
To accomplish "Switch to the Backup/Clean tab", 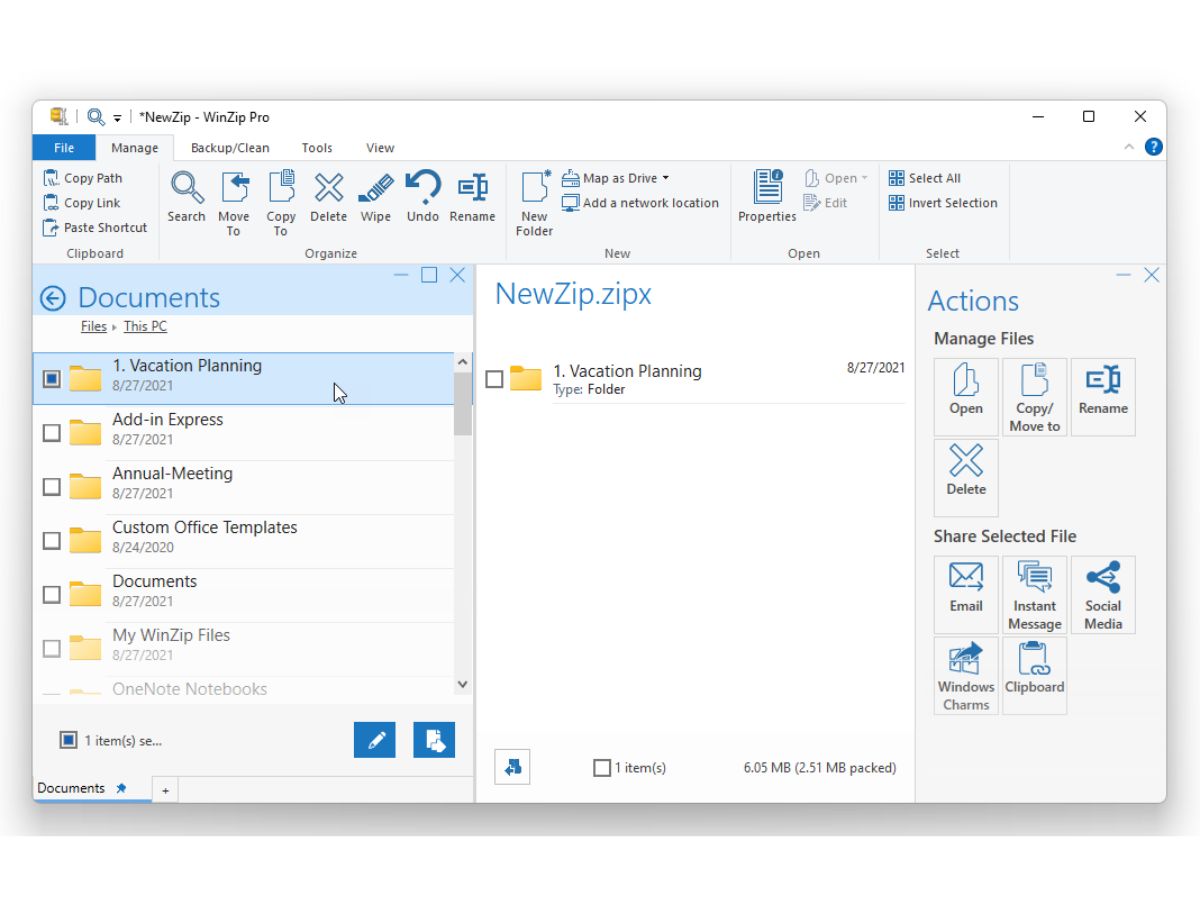I will 230,147.
